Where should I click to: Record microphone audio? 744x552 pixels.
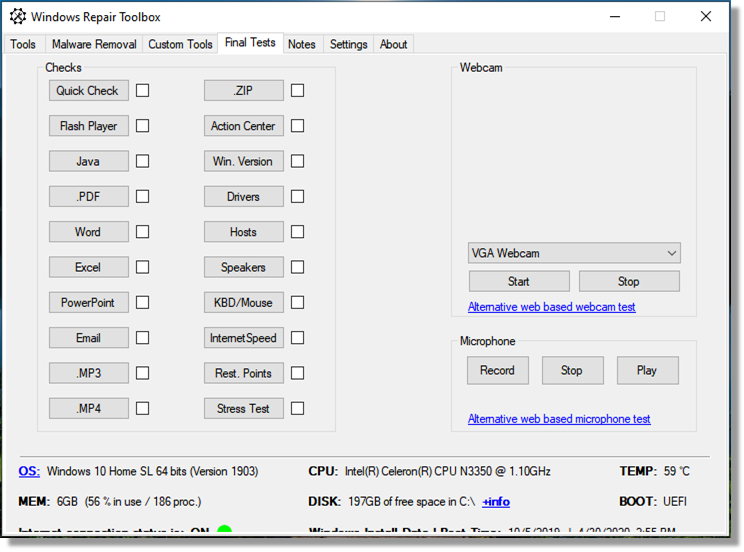[x=498, y=370]
